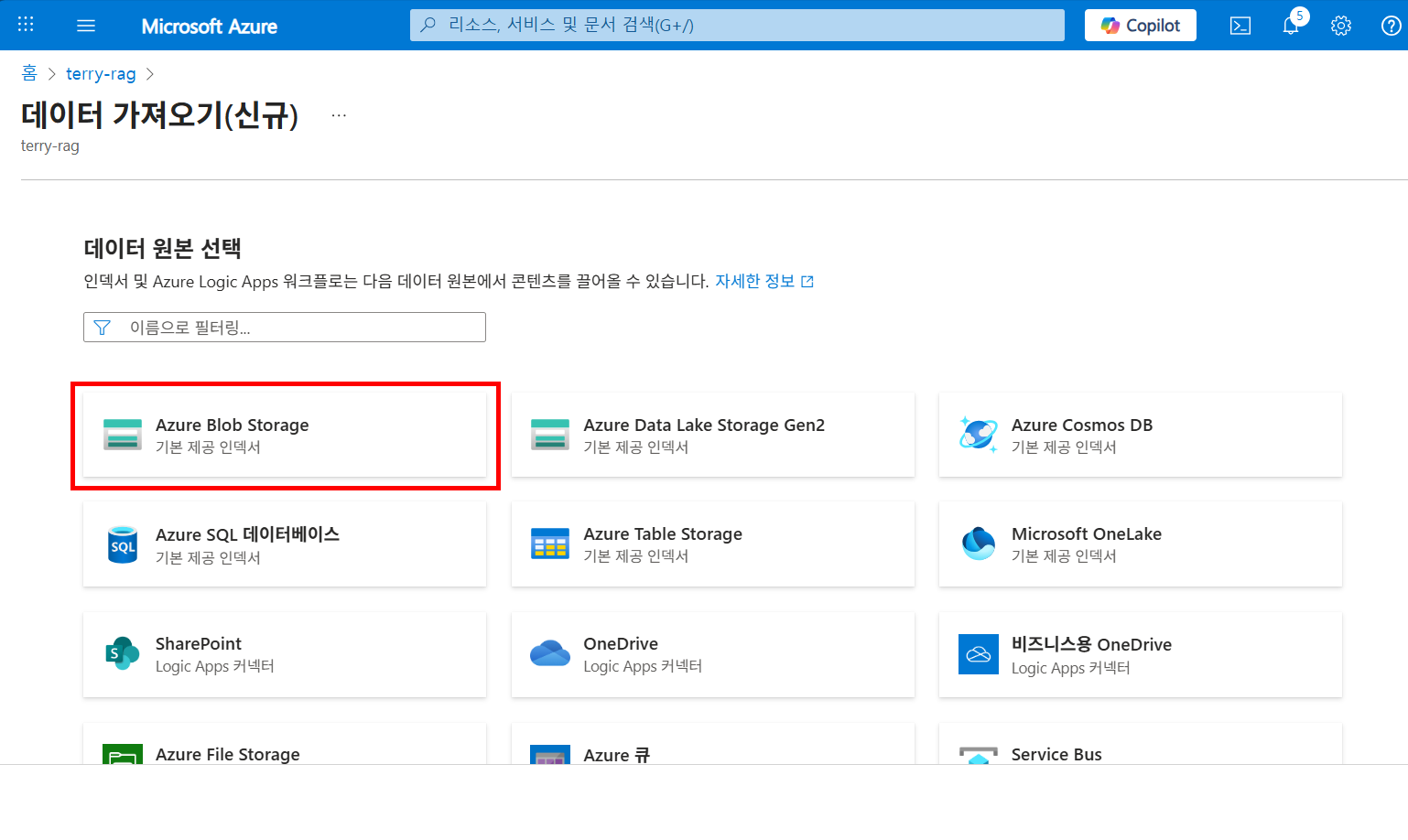Click the Service Bus icon
1408x840 pixels.
point(979,756)
